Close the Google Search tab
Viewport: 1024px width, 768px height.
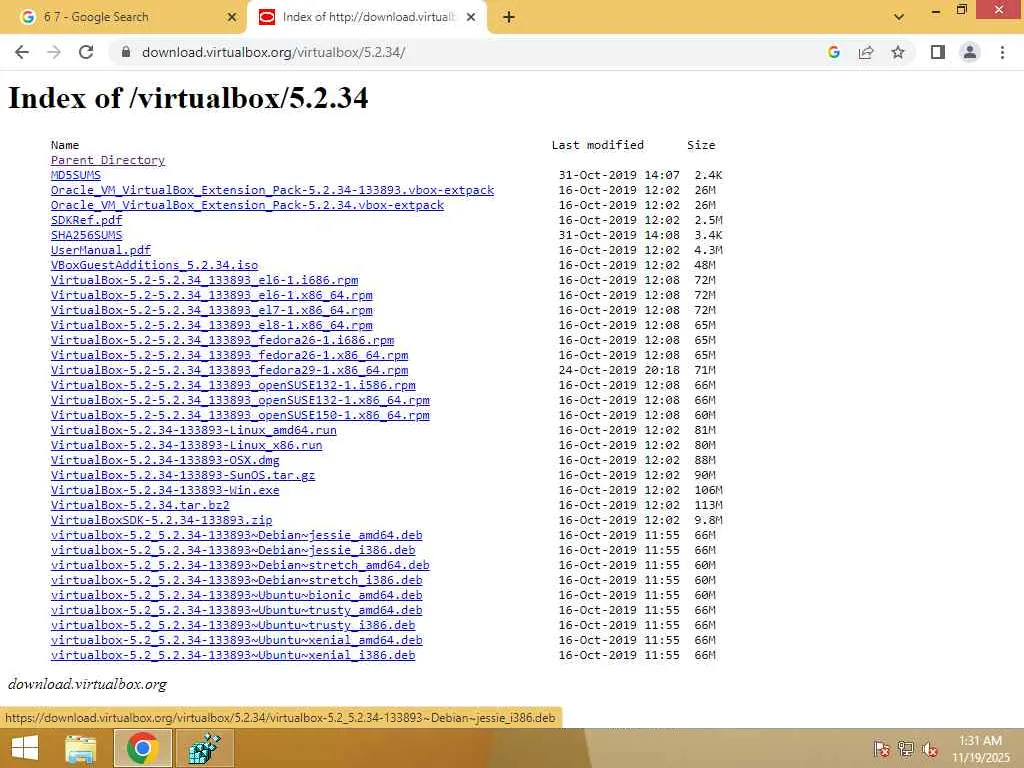click(232, 17)
